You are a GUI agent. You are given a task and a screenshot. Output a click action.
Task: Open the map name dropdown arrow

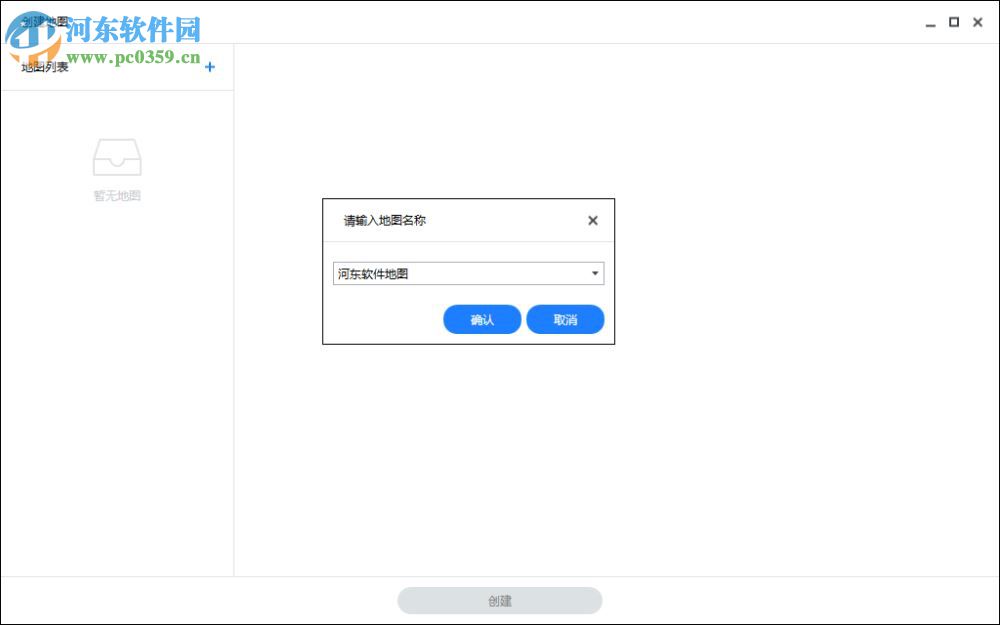594,273
